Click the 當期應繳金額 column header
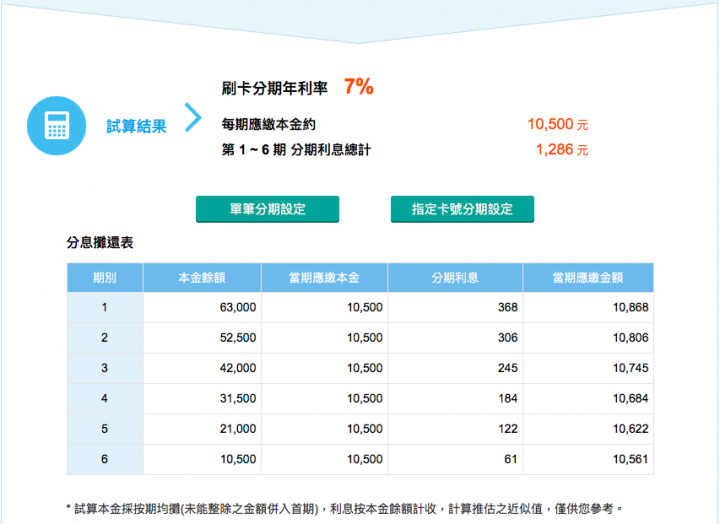The width and height of the screenshot is (720, 524). (x=588, y=277)
